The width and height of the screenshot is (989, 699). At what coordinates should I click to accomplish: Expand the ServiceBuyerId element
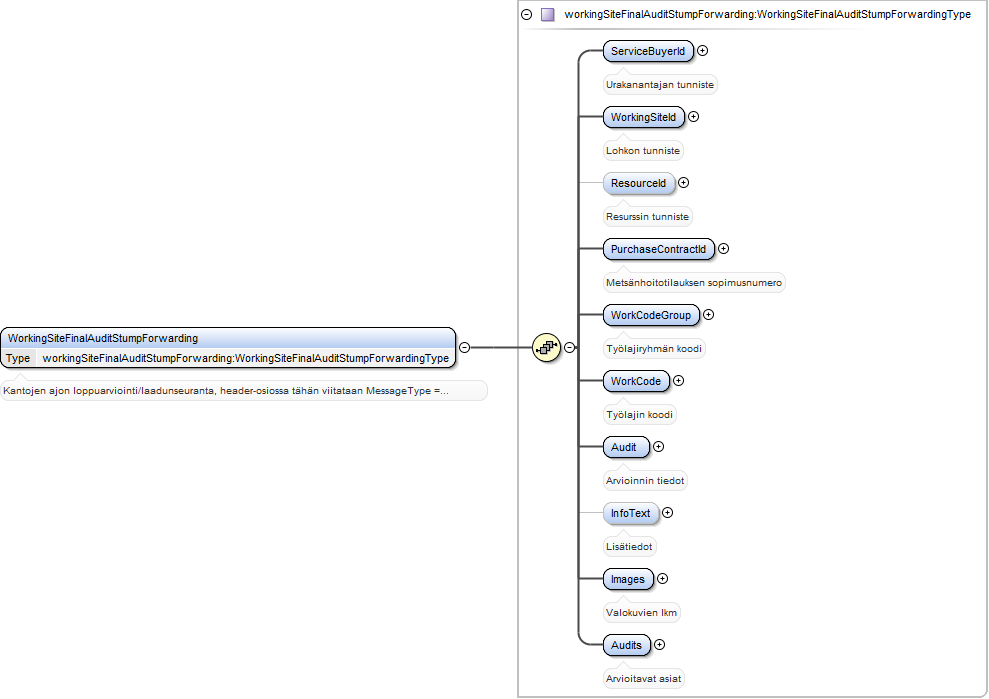tap(702, 50)
